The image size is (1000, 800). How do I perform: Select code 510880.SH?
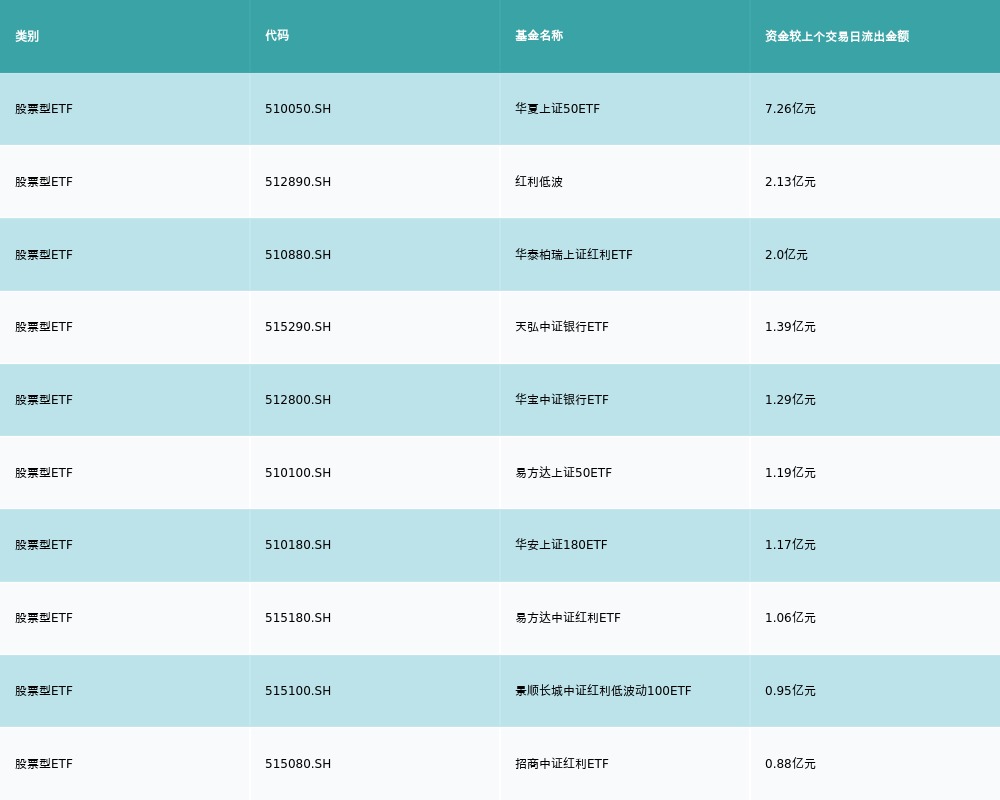point(298,255)
